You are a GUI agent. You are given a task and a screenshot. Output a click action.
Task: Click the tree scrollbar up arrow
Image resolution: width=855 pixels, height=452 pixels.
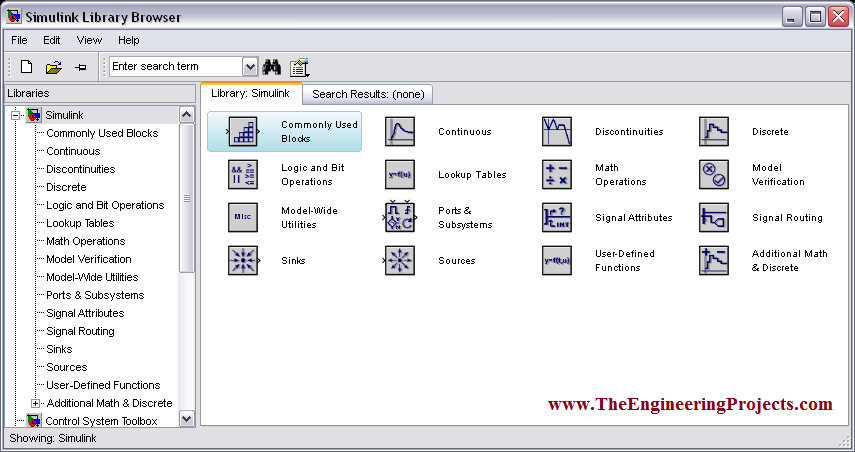point(186,114)
